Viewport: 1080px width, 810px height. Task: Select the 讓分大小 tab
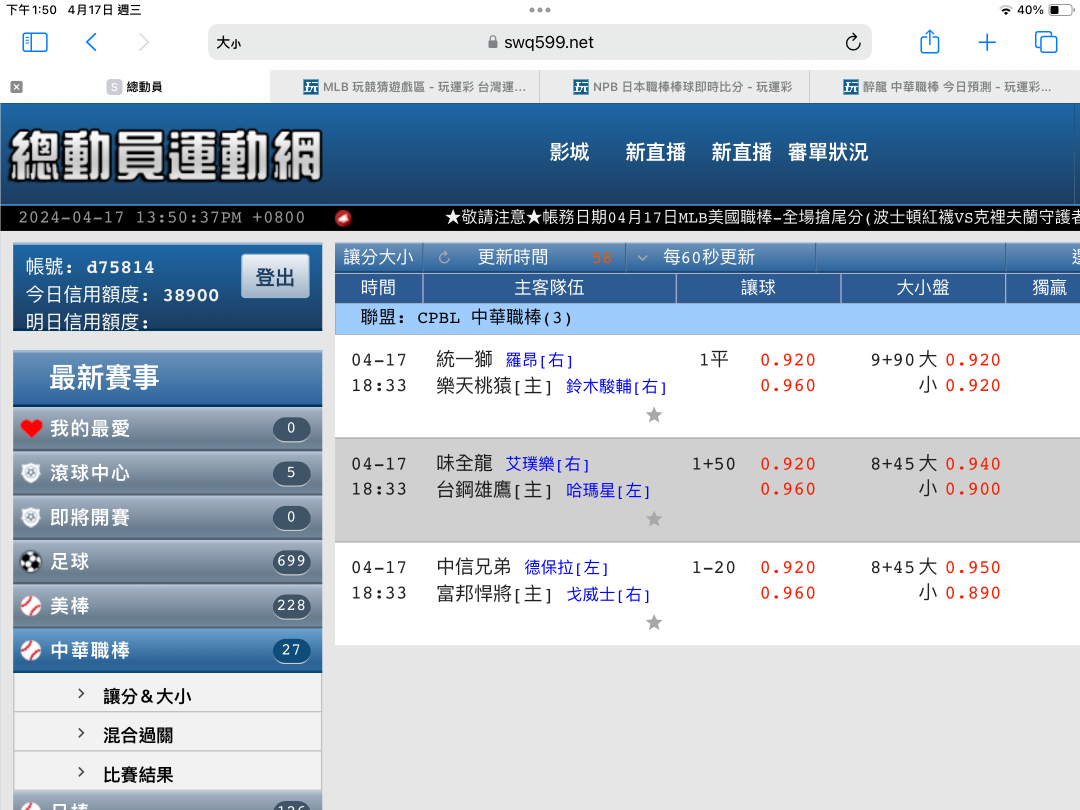click(379, 258)
